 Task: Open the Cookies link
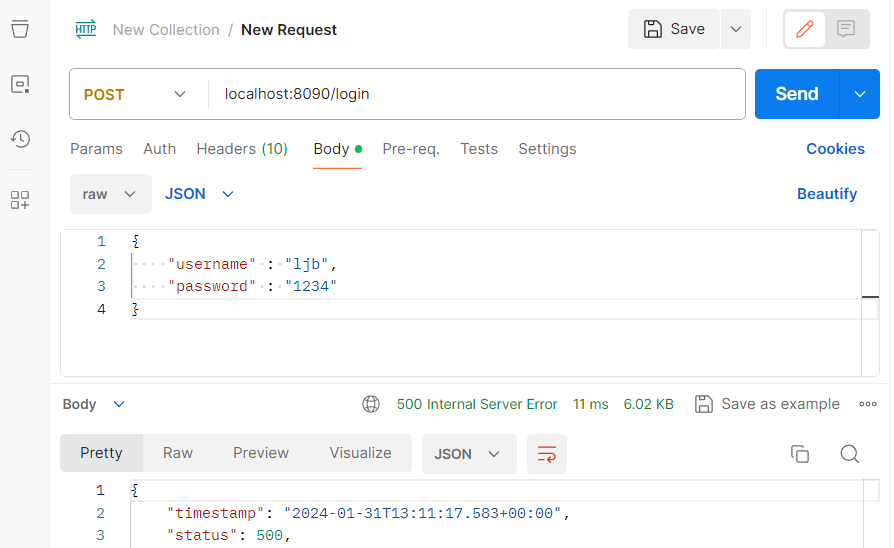835,149
